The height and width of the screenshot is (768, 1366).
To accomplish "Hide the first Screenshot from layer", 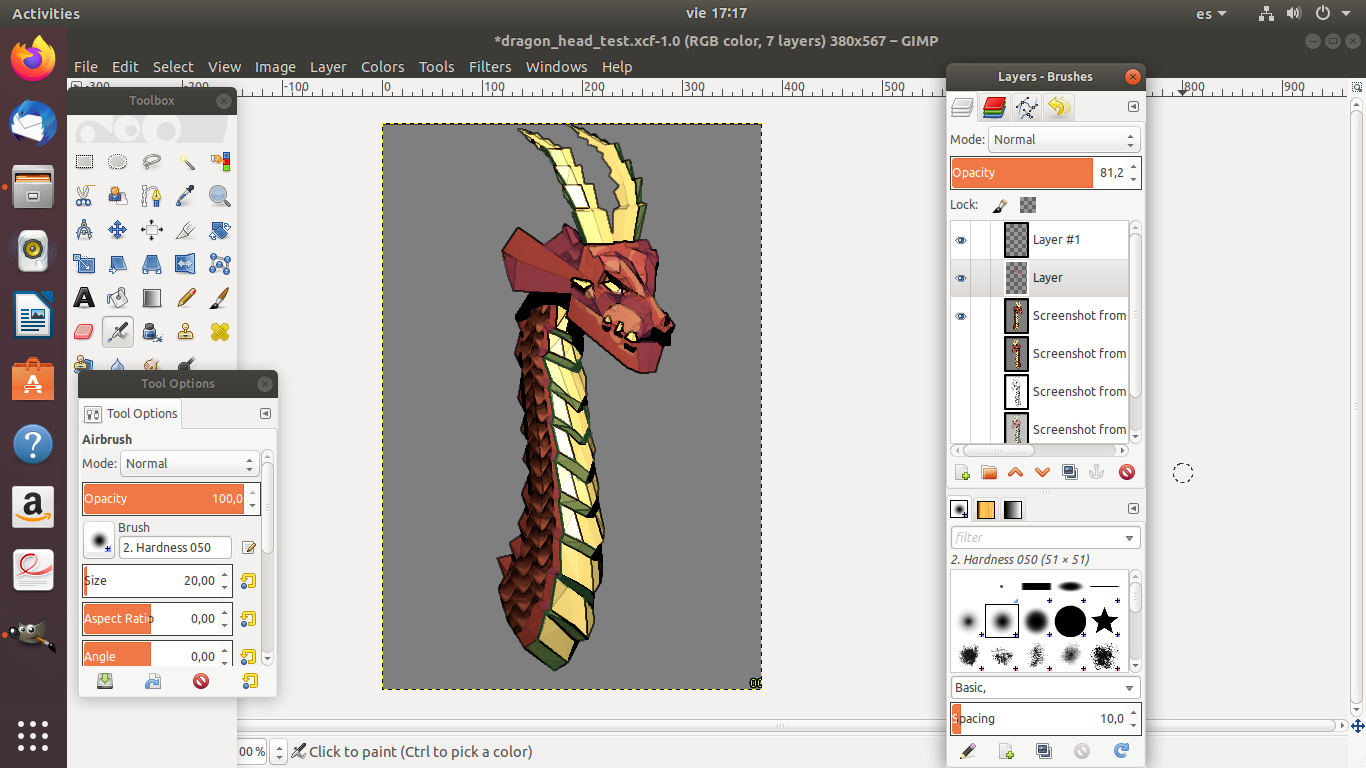I will click(961, 316).
